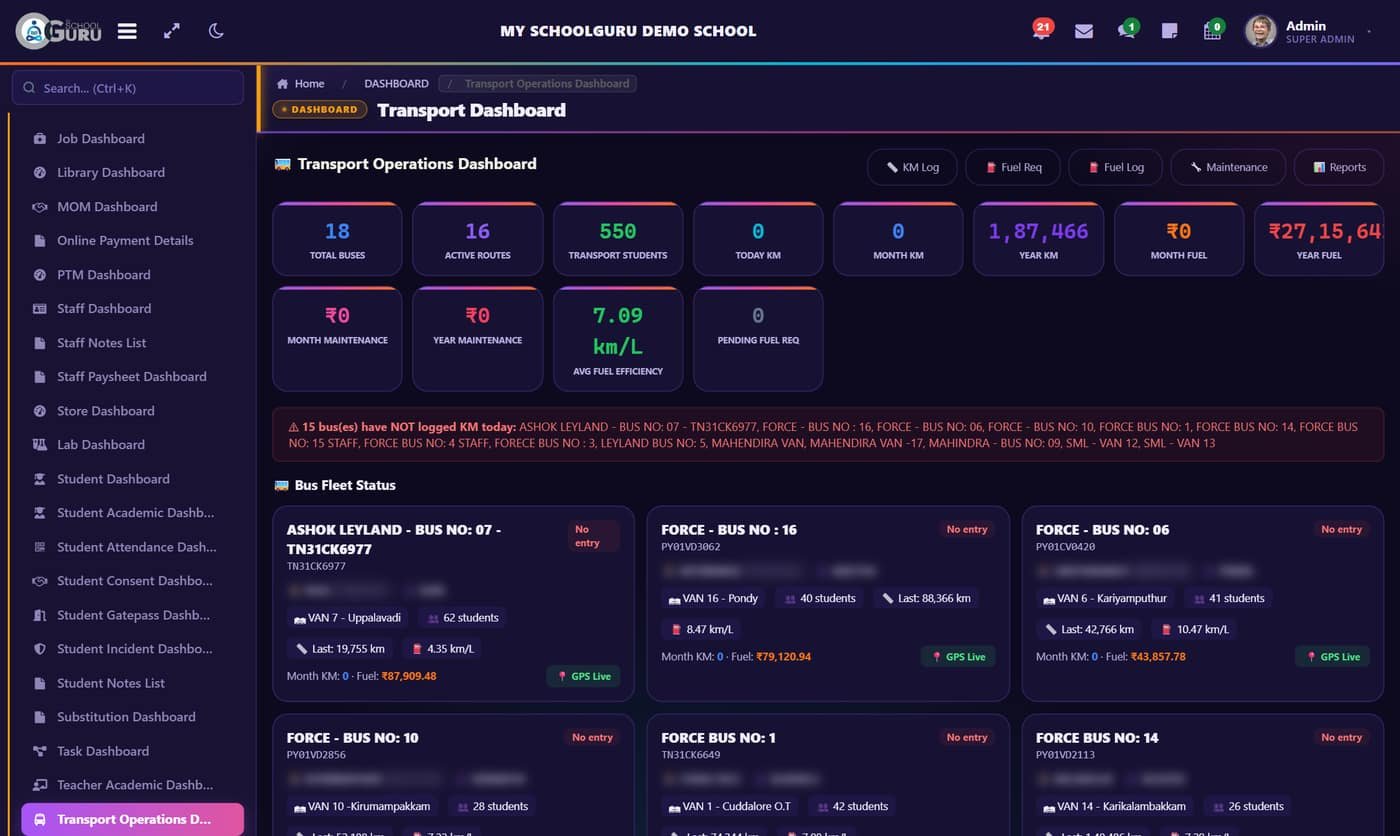Screen dimensions: 1400x836
Task: Click the Staff Dashboard ID card icon
Action: point(40,309)
